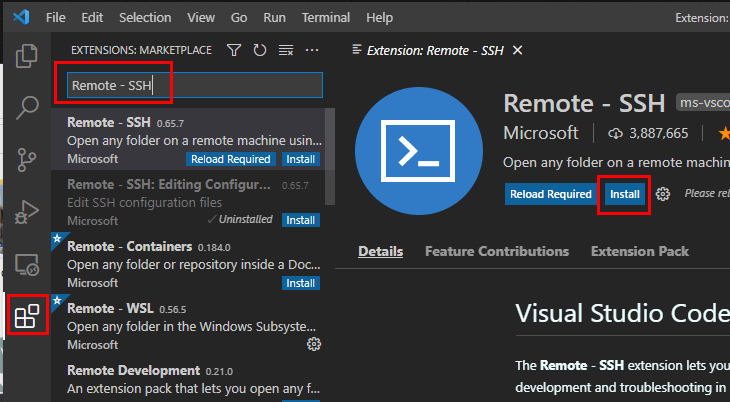Click Reload Required on the details page

click(551, 194)
